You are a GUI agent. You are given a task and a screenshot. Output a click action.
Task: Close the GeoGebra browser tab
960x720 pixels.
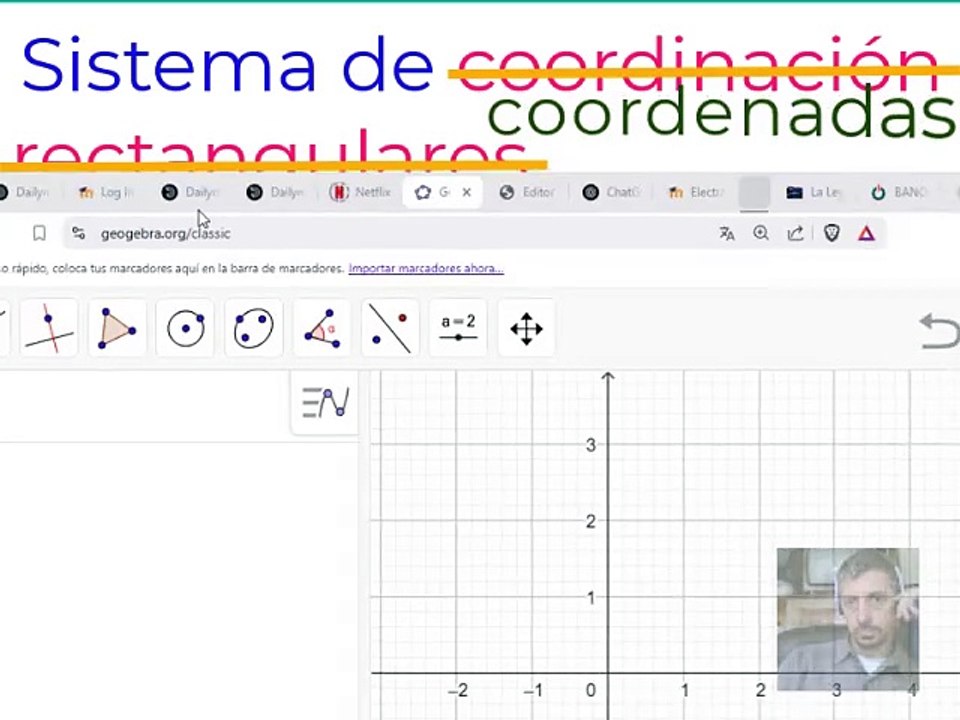(467, 192)
